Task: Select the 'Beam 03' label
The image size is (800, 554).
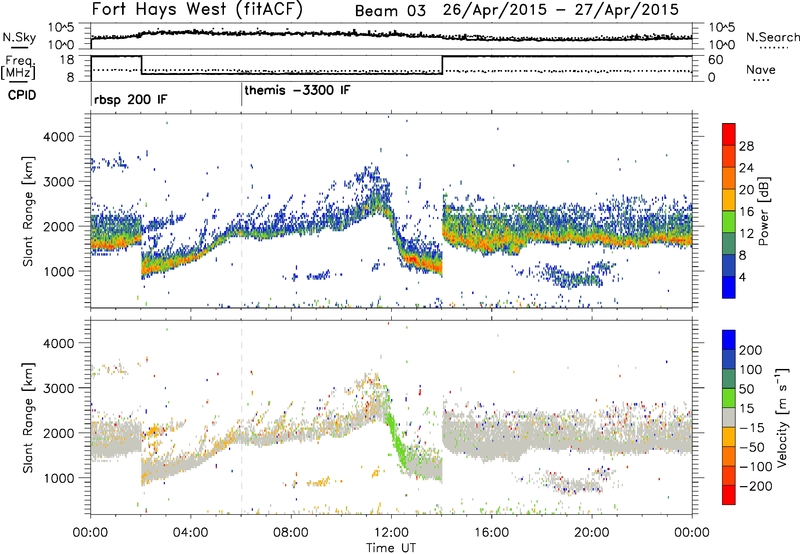Action: click(x=390, y=11)
